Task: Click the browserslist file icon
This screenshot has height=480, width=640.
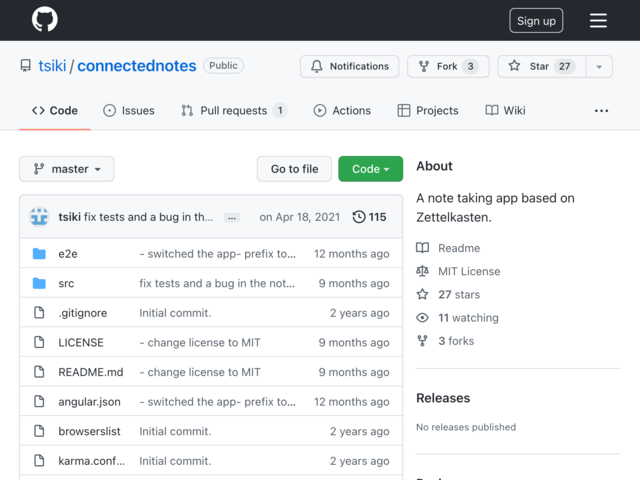Action: click(39, 431)
